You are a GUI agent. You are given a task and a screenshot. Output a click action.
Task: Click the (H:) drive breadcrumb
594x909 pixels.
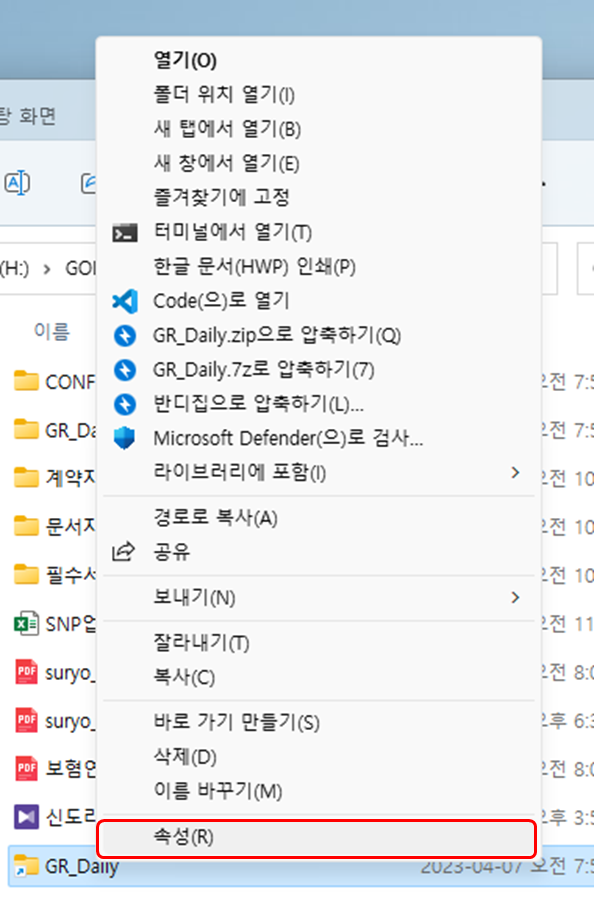[14, 269]
